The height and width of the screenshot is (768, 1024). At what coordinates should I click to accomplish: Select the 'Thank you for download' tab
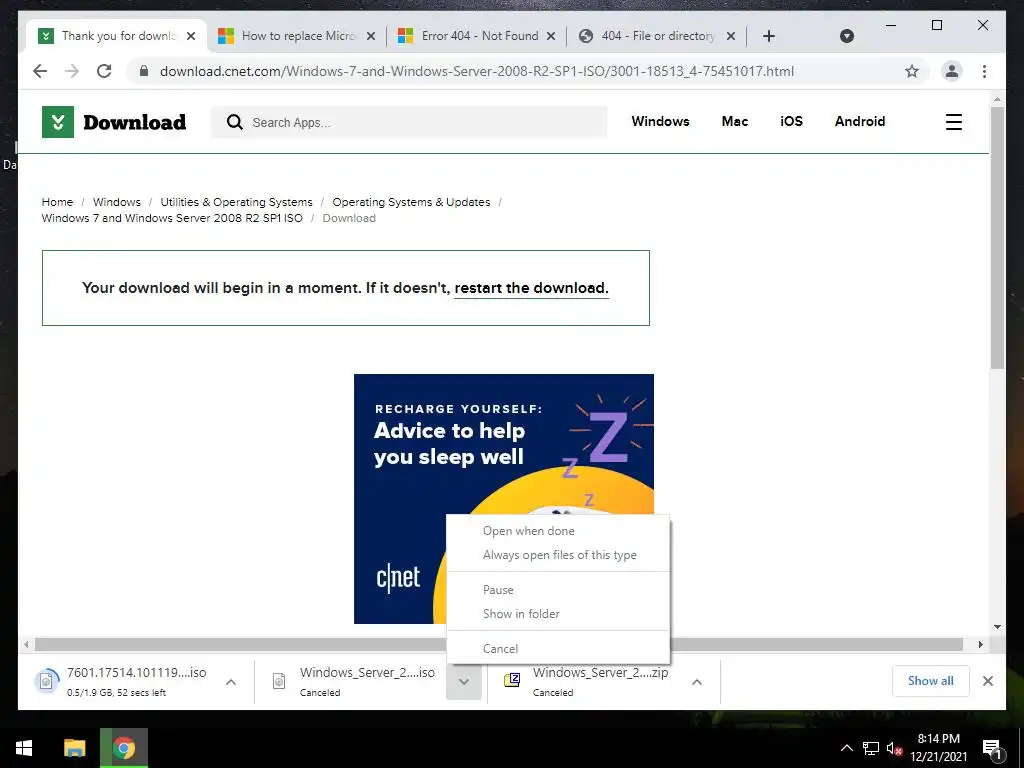[x=116, y=36]
